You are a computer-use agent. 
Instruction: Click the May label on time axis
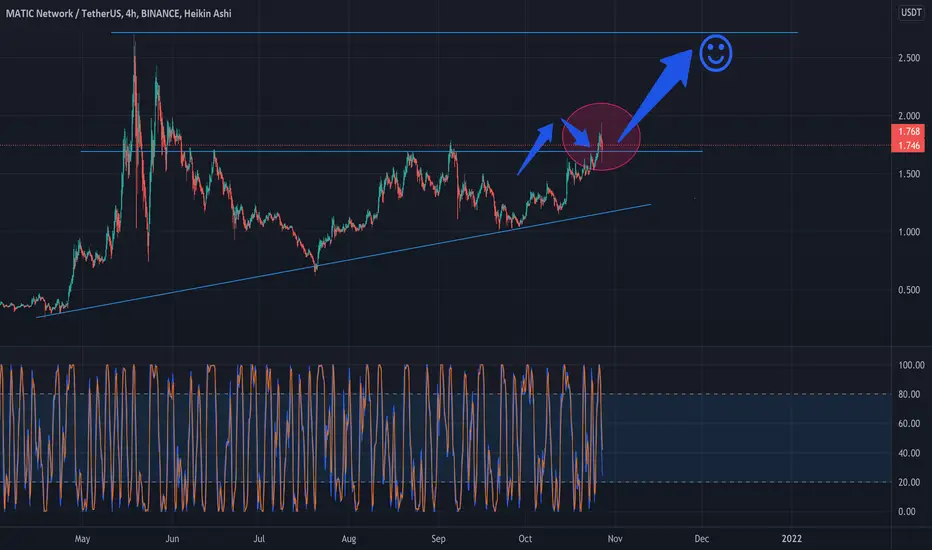[83, 539]
